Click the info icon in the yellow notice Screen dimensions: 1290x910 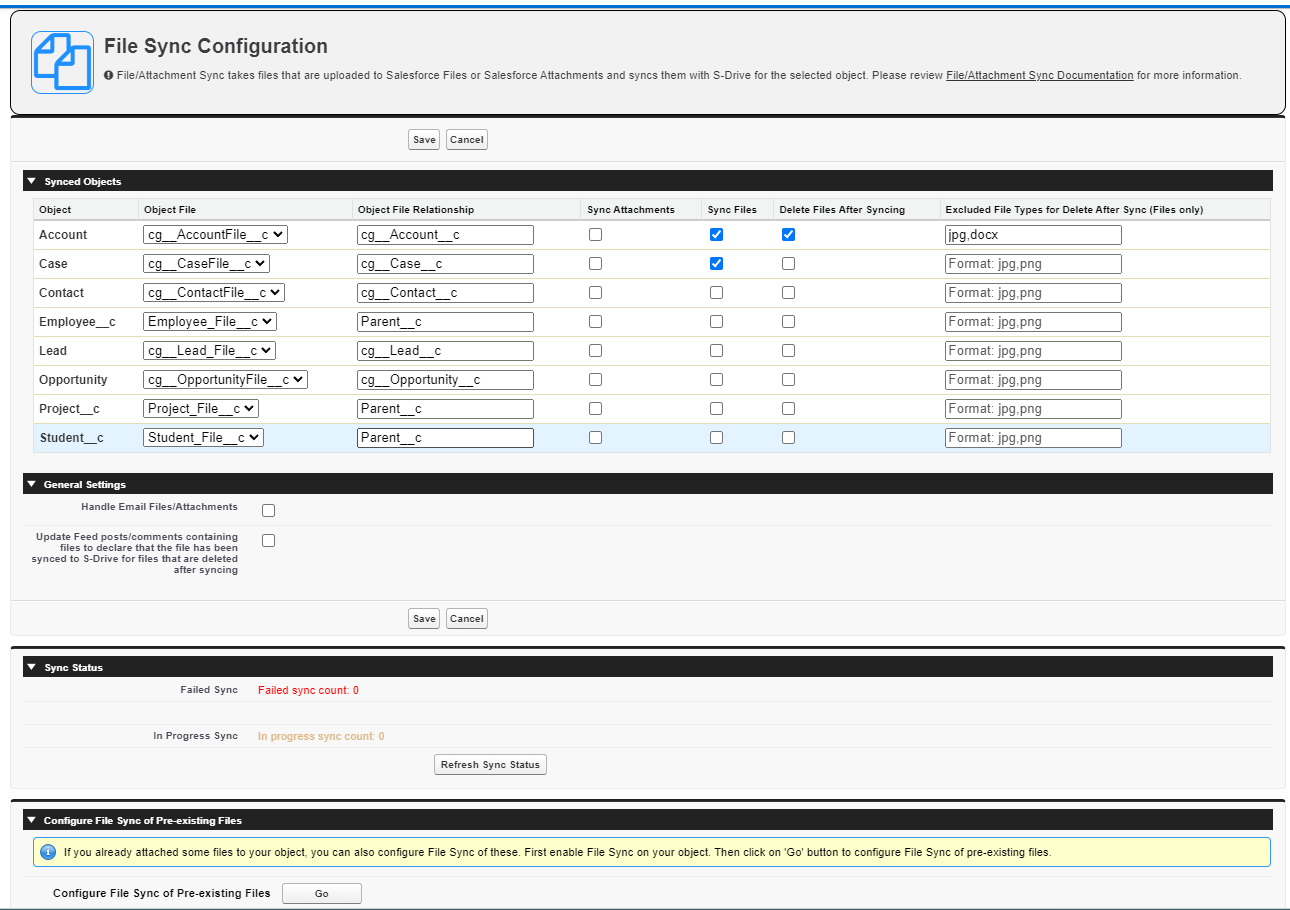click(x=48, y=852)
